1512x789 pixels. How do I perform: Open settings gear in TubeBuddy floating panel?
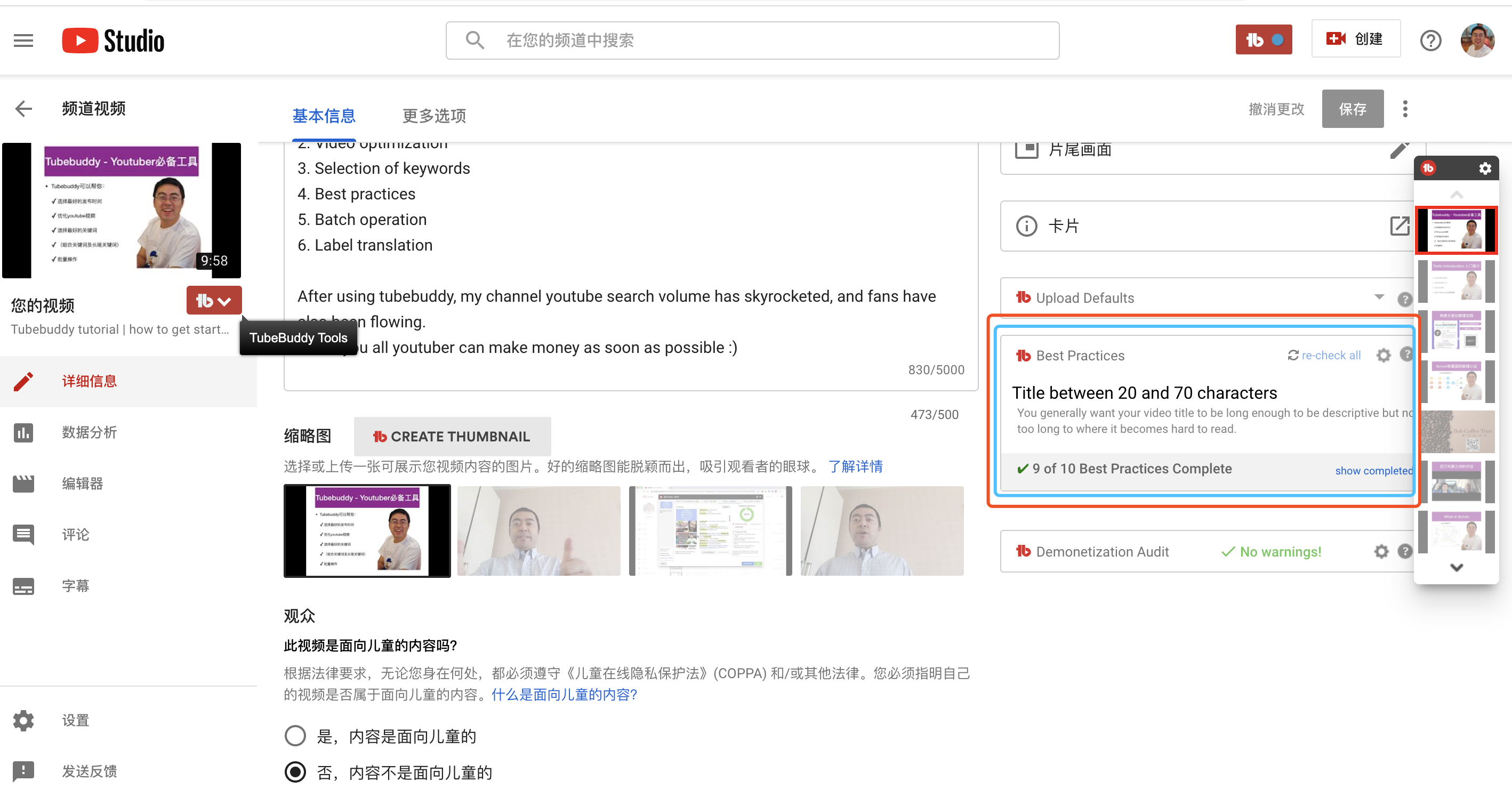pyautogui.click(x=1484, y=168)
